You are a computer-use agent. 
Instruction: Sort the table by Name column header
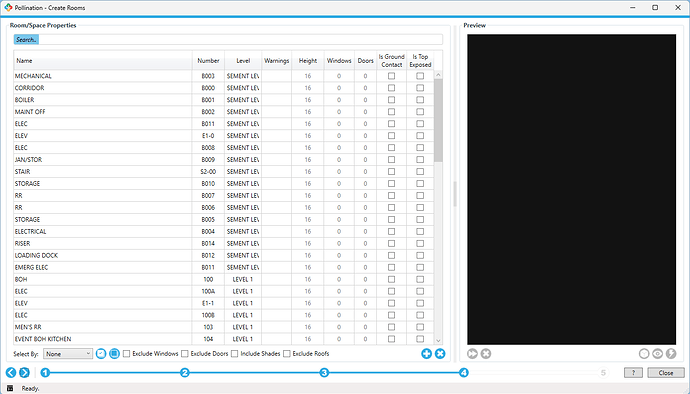click(103, 61)
